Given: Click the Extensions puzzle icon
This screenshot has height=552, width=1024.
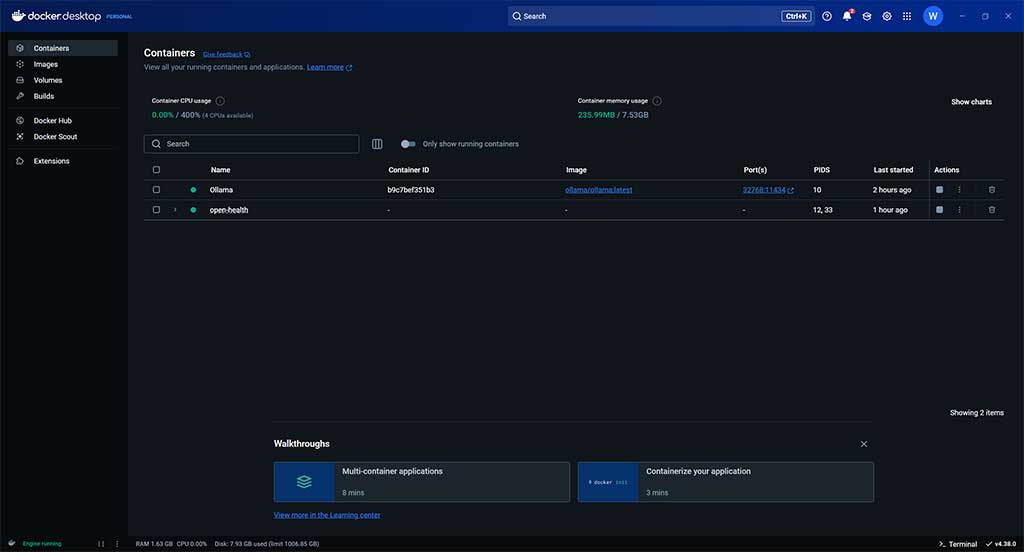Looking at the screenshot, I should [x=20, y=161].
